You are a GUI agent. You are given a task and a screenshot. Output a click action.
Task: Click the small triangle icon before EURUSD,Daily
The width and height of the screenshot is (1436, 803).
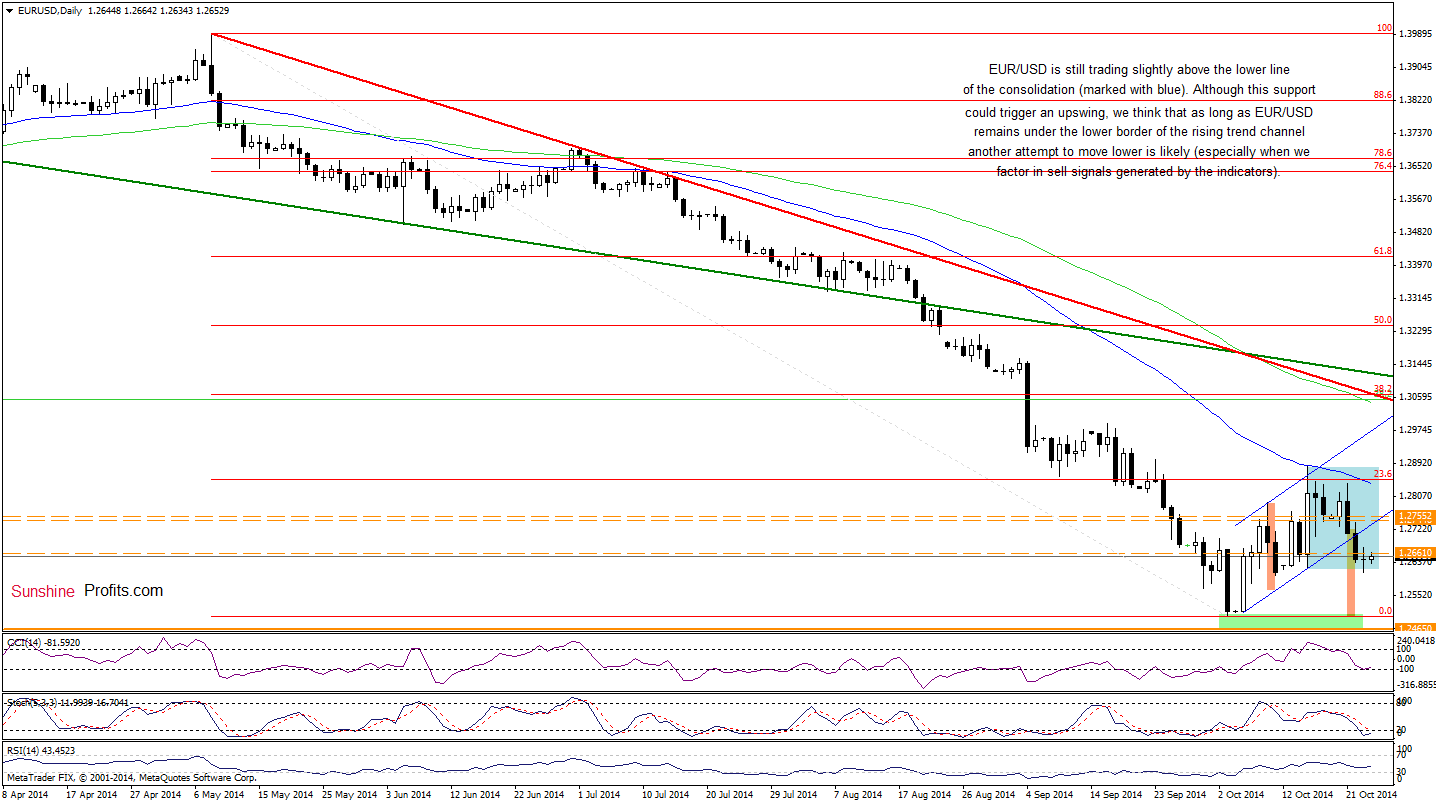click(x=8, y=10)
